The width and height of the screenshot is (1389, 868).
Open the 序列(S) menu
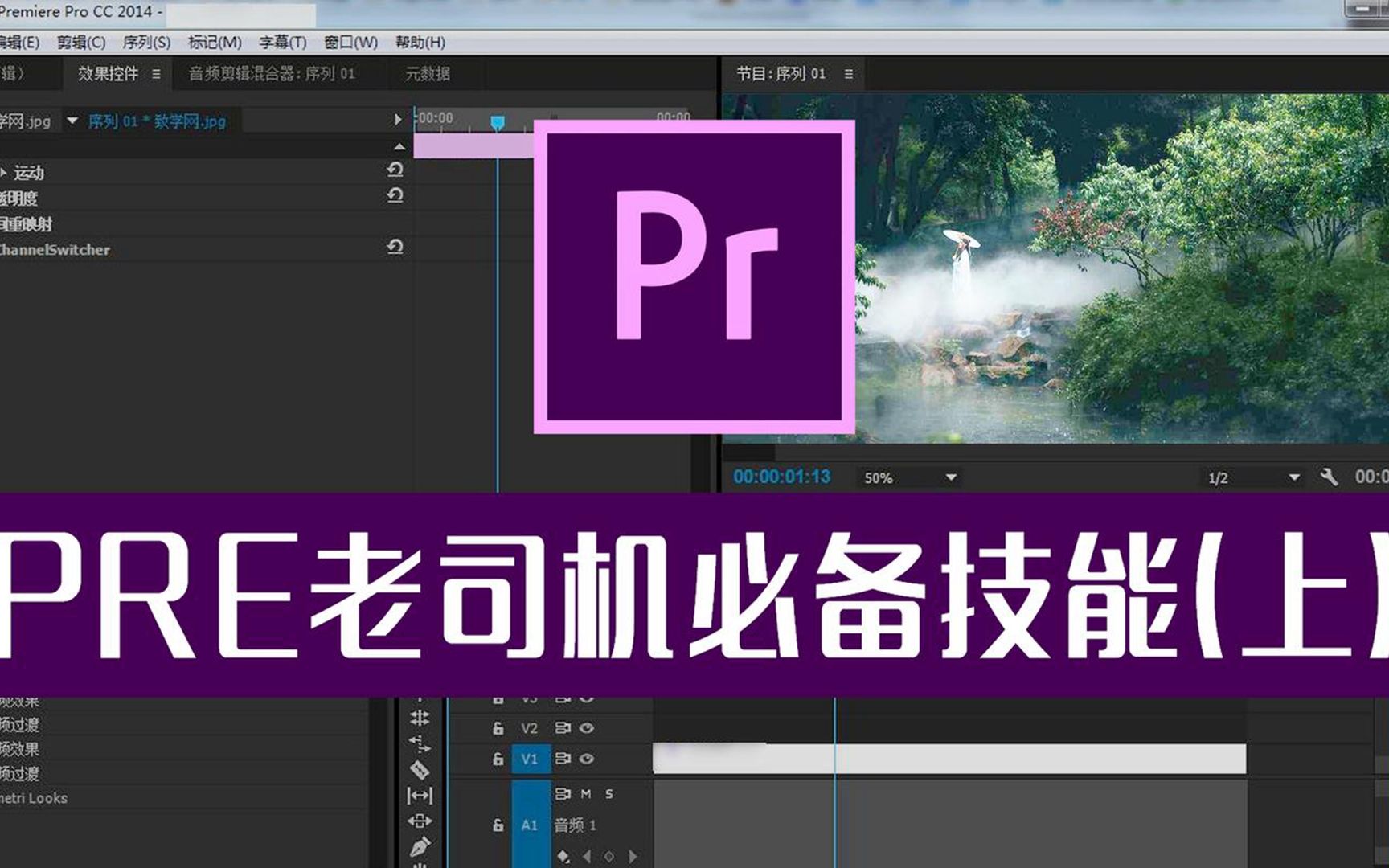pos(146,42)
